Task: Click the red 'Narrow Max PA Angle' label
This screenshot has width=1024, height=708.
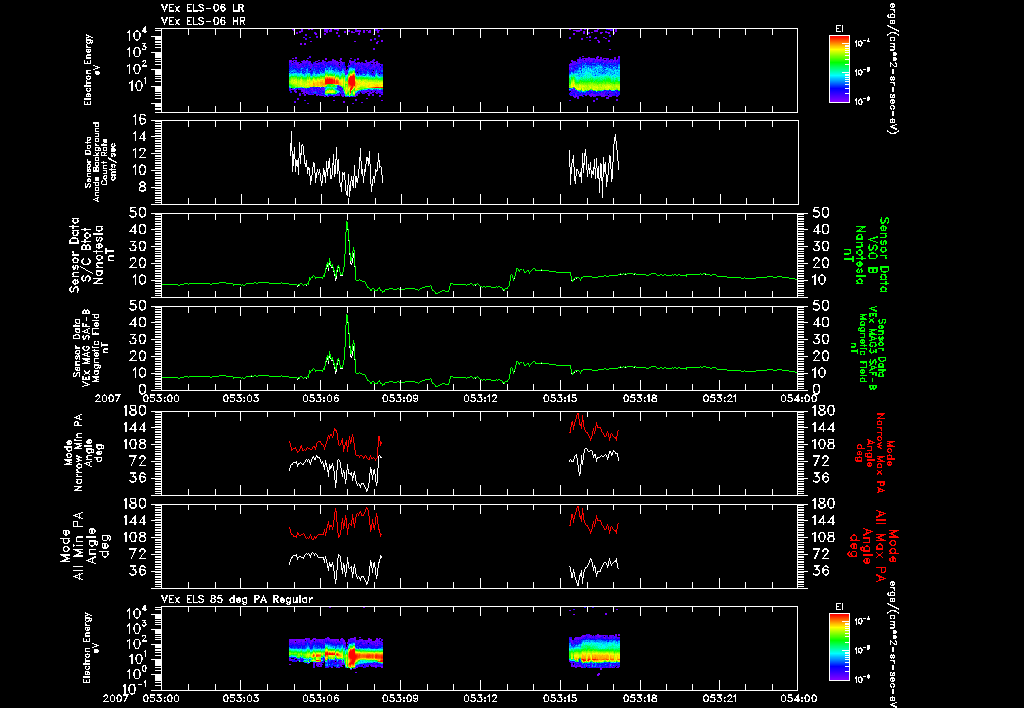Action: coord(872,452)
